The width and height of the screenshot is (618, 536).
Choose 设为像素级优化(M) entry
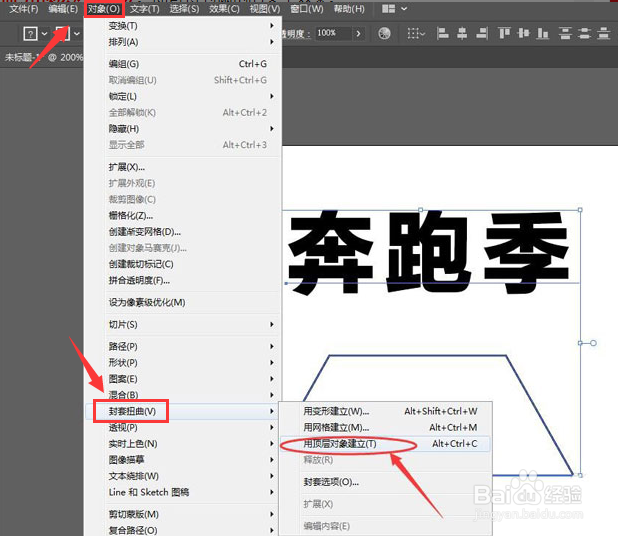point(183,302)
